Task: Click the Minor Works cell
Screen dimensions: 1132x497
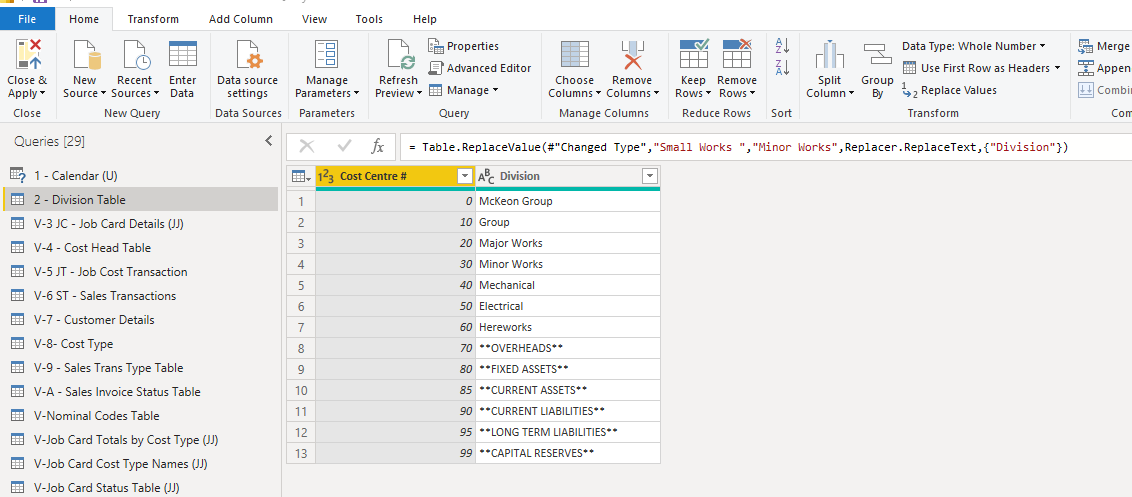Action: 567,264
